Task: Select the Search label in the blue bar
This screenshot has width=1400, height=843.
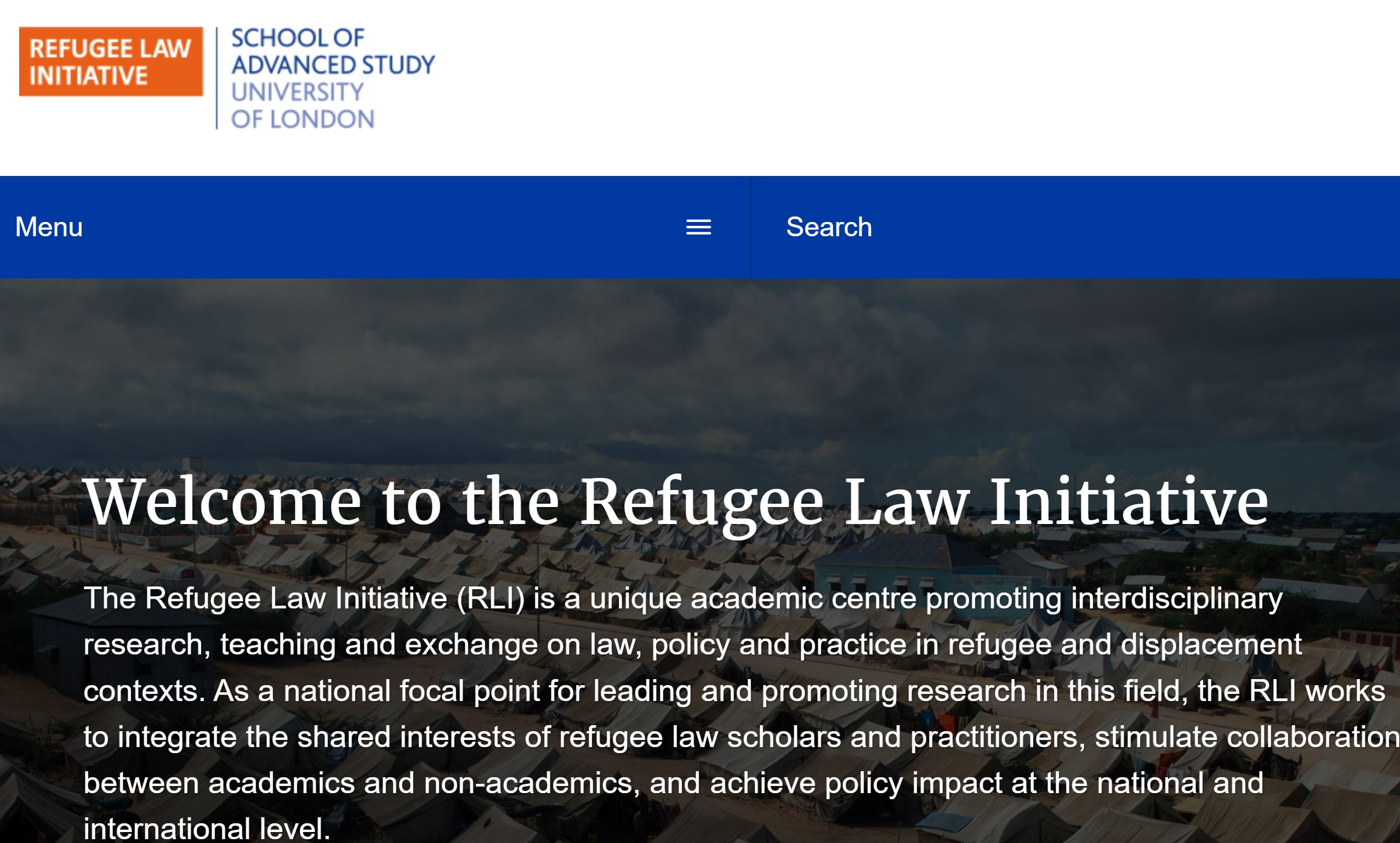Action: click(x=829, y=227)
